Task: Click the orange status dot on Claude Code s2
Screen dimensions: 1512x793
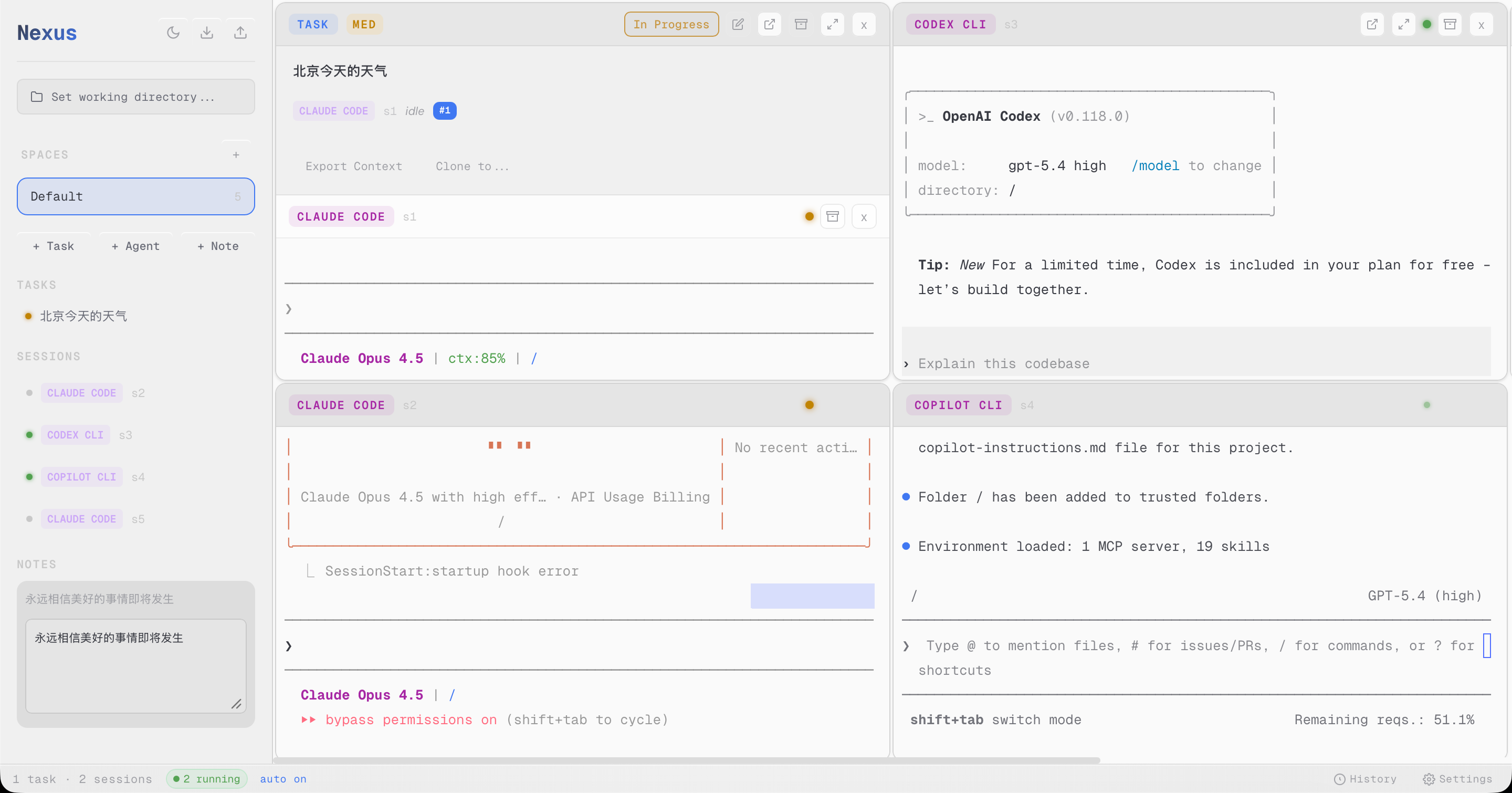Action: [x=810, y=404]
